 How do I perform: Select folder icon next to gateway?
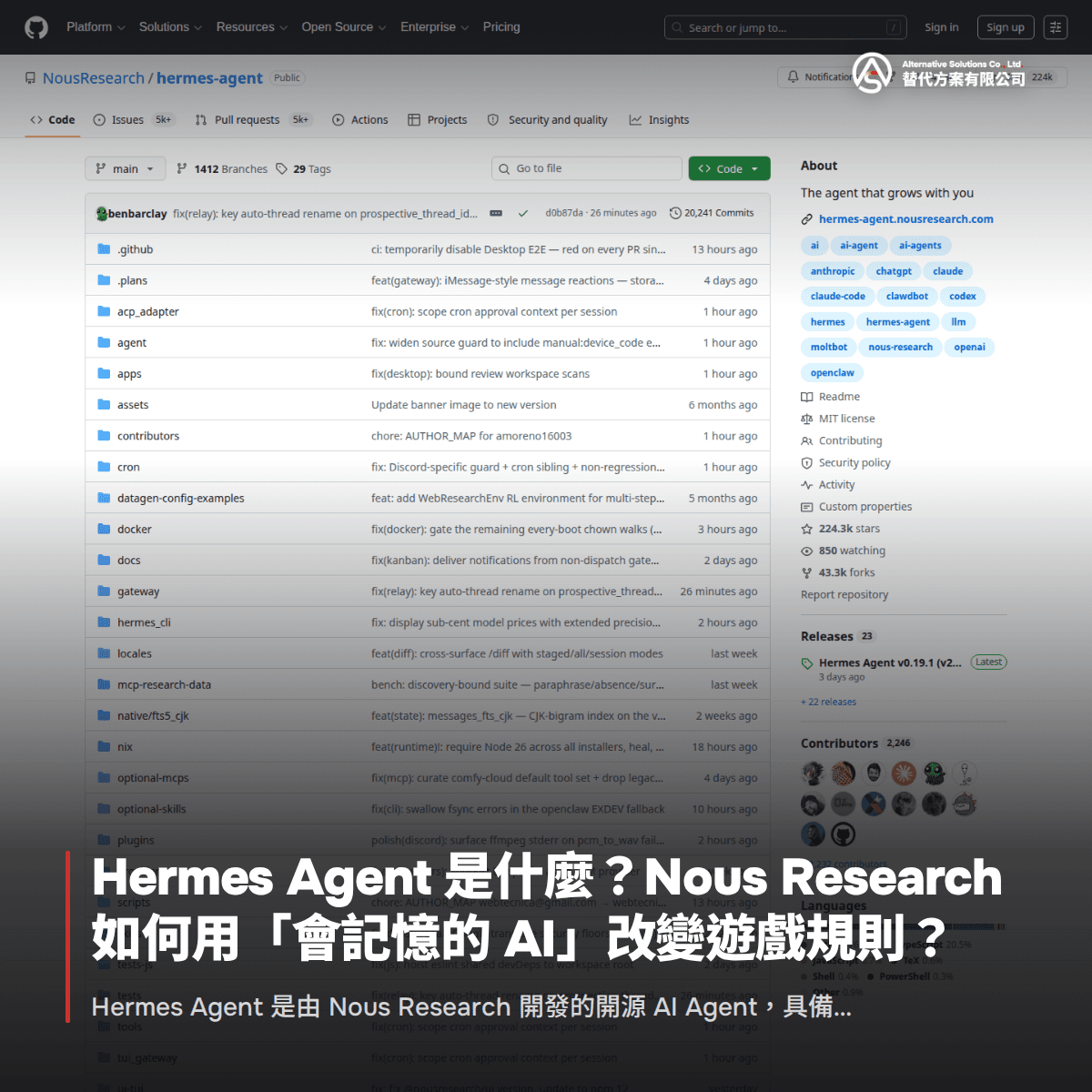click(104, 591)
